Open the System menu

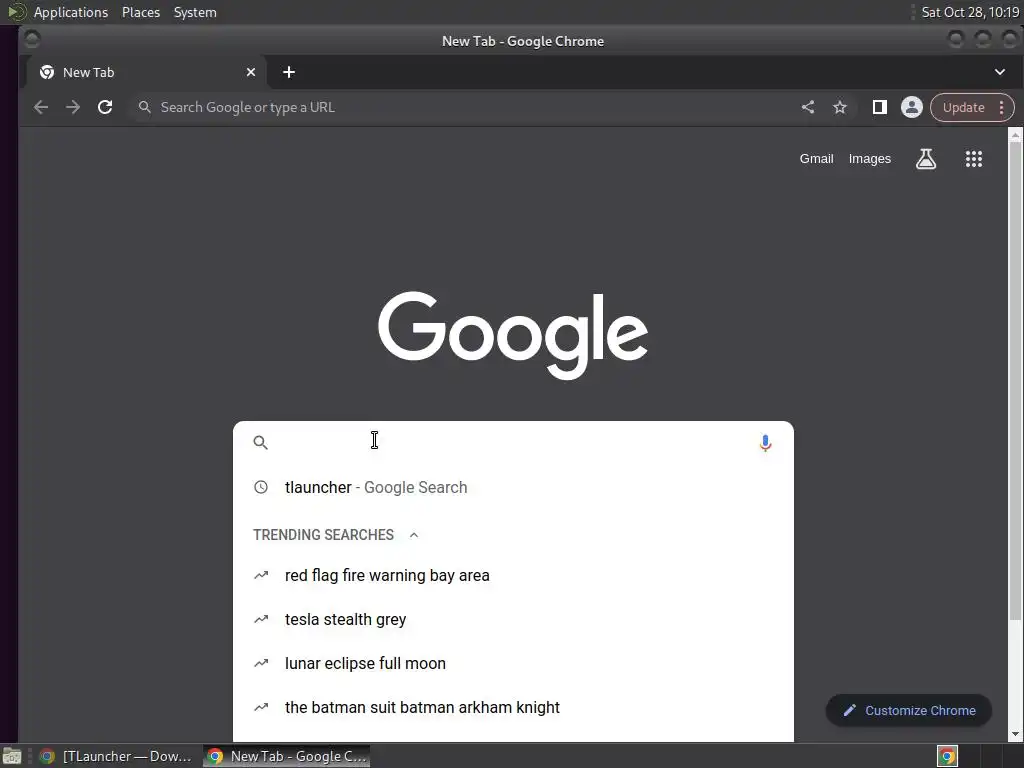coord(195,12)
